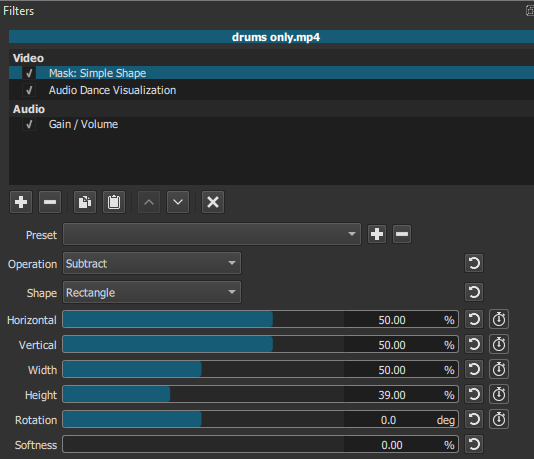This screenshot has height=459, width=534.
Task: Delete preset with minus icon
Action: tap(402, 234)
